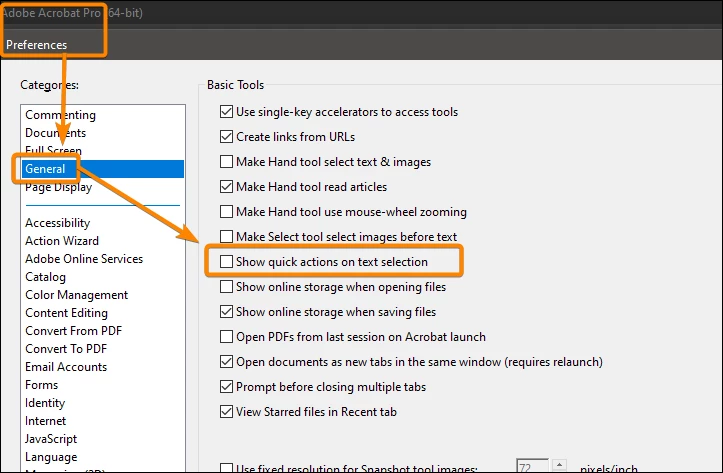Check Show quick actions on text selection
The image size is (723, 473).
tap(226, 261)
